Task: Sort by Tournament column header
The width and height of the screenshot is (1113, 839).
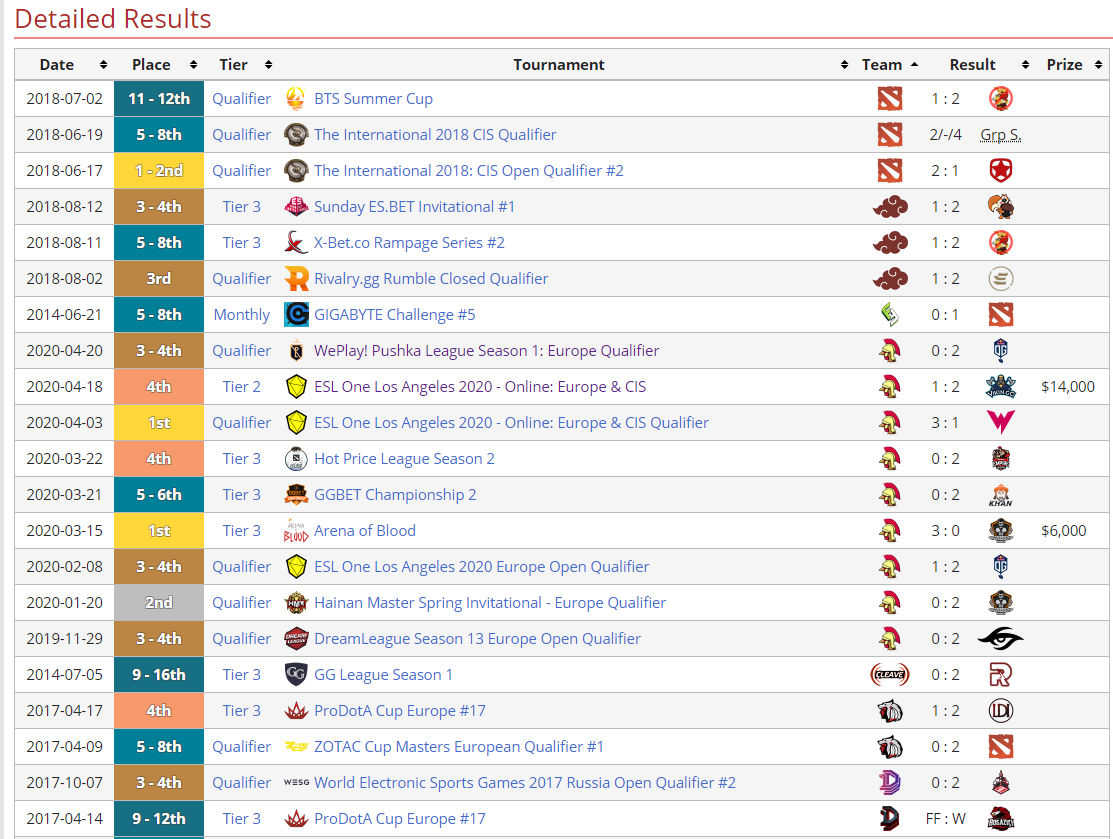Action: (x=559, y=65)
